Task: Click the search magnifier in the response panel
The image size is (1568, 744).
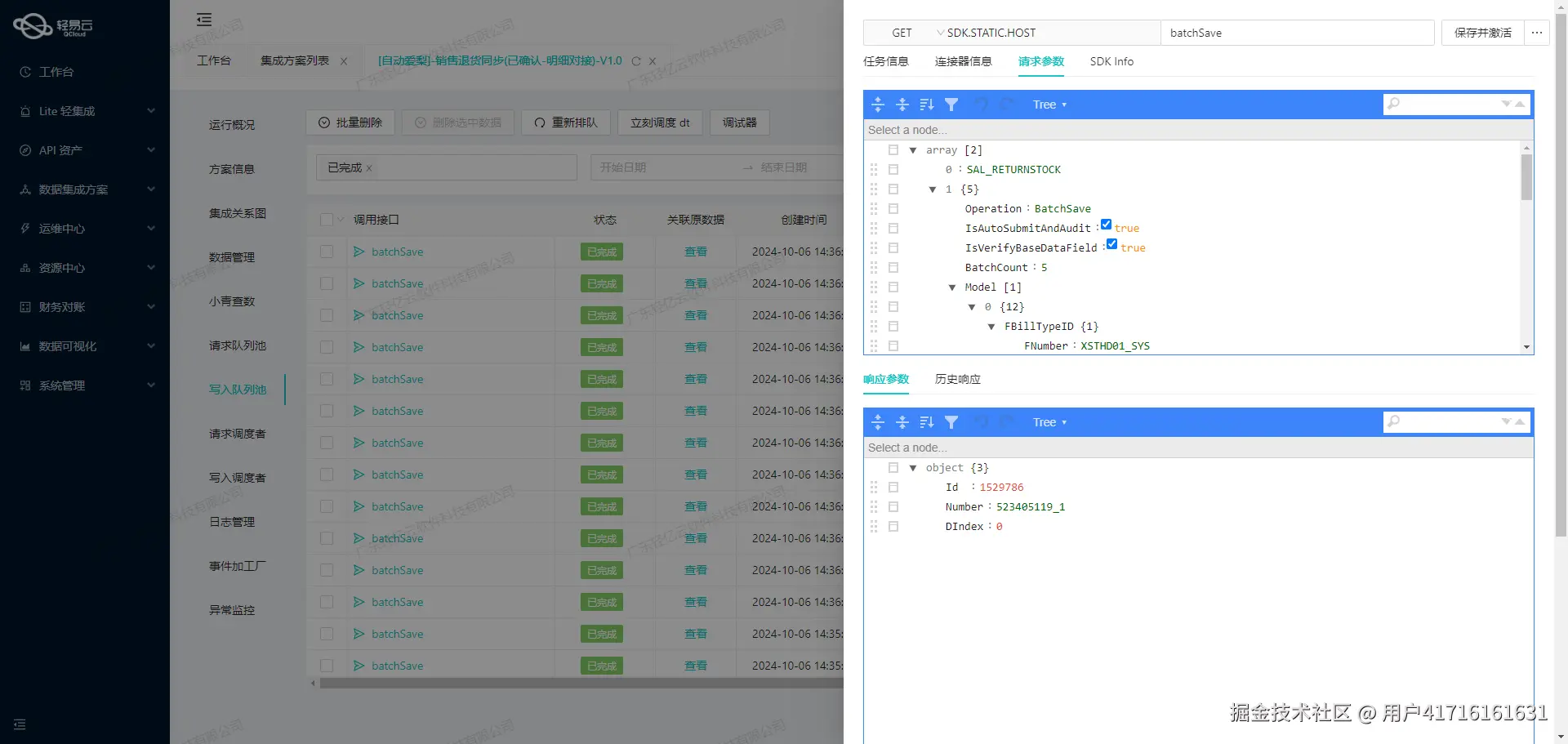Action: [x=1394, y=422]
